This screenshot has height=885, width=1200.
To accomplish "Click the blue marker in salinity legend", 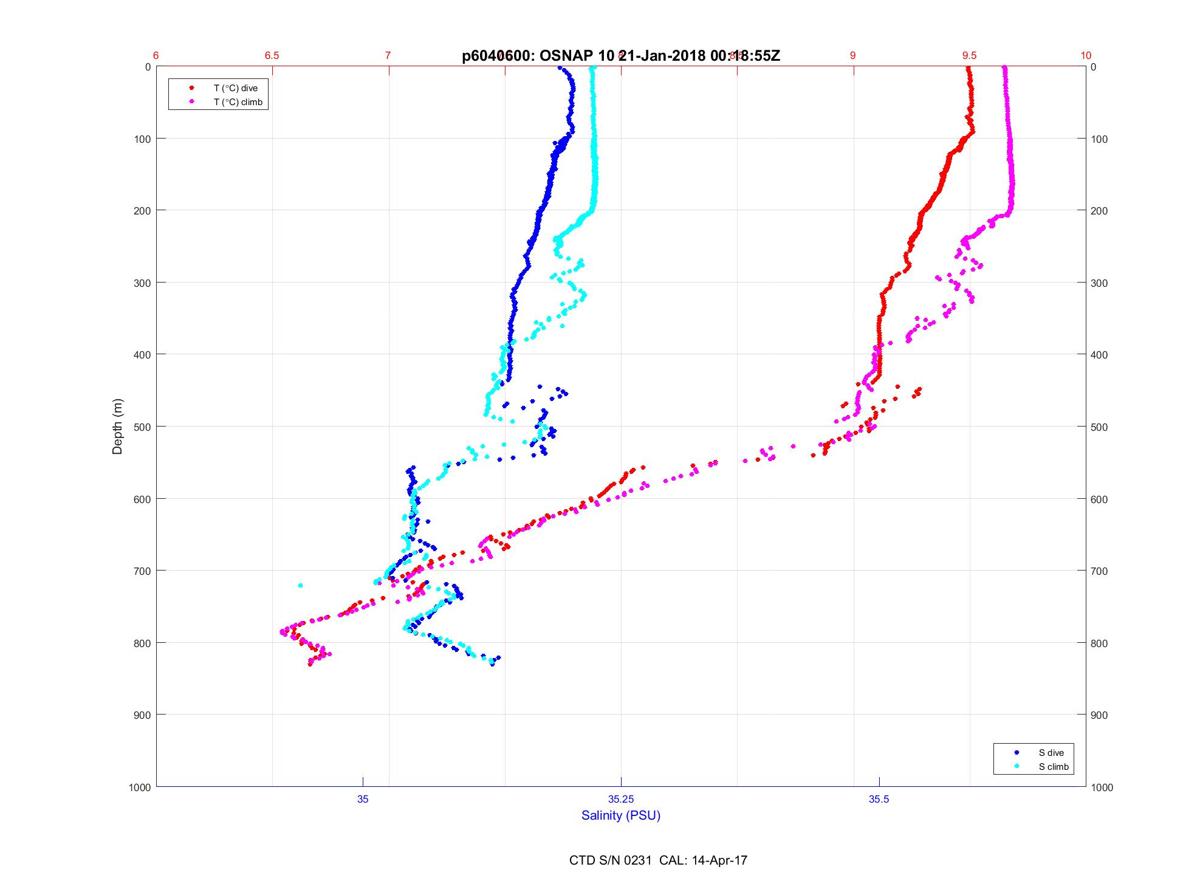I will [x=1016, y=752].
